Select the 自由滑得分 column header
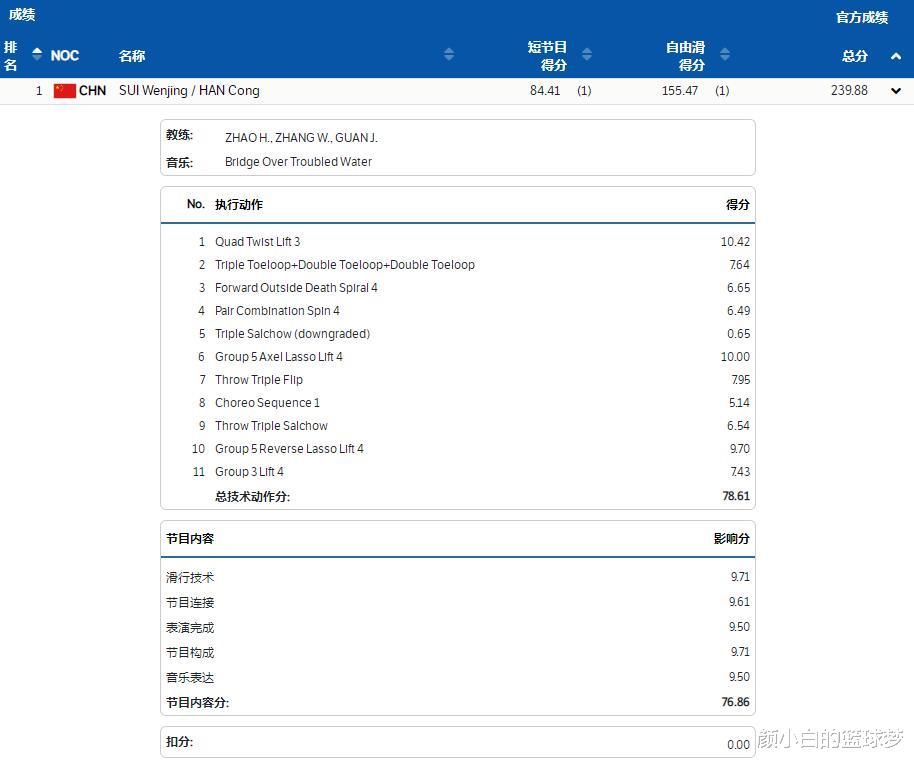This screenshot has height=763, width=914. pyautogui.click(x=686, y=56)
